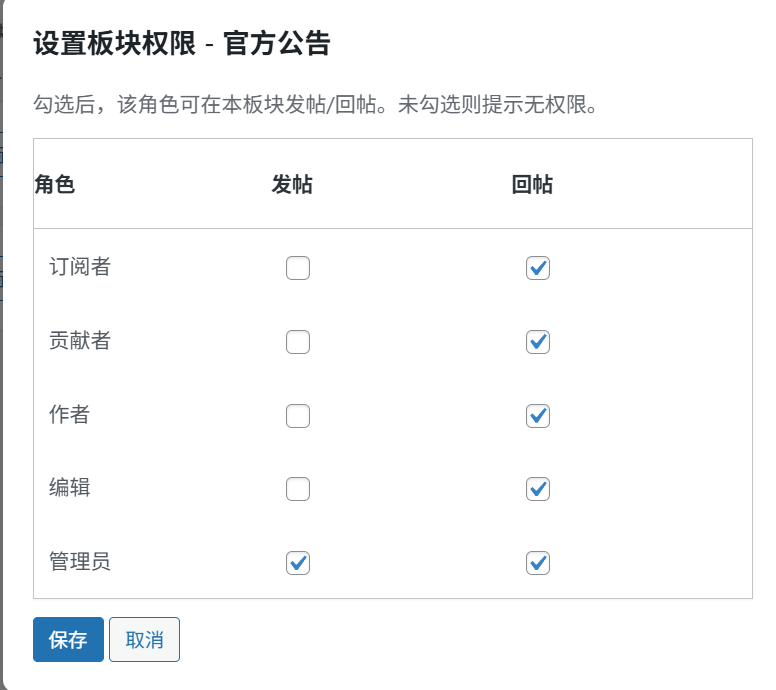Select the 贡献者 role label
776x690 pixels.
tap(80, 341)
